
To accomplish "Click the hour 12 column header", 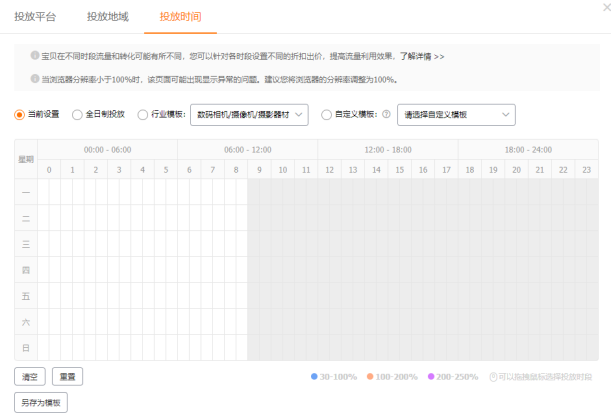I will pos(330,169).
